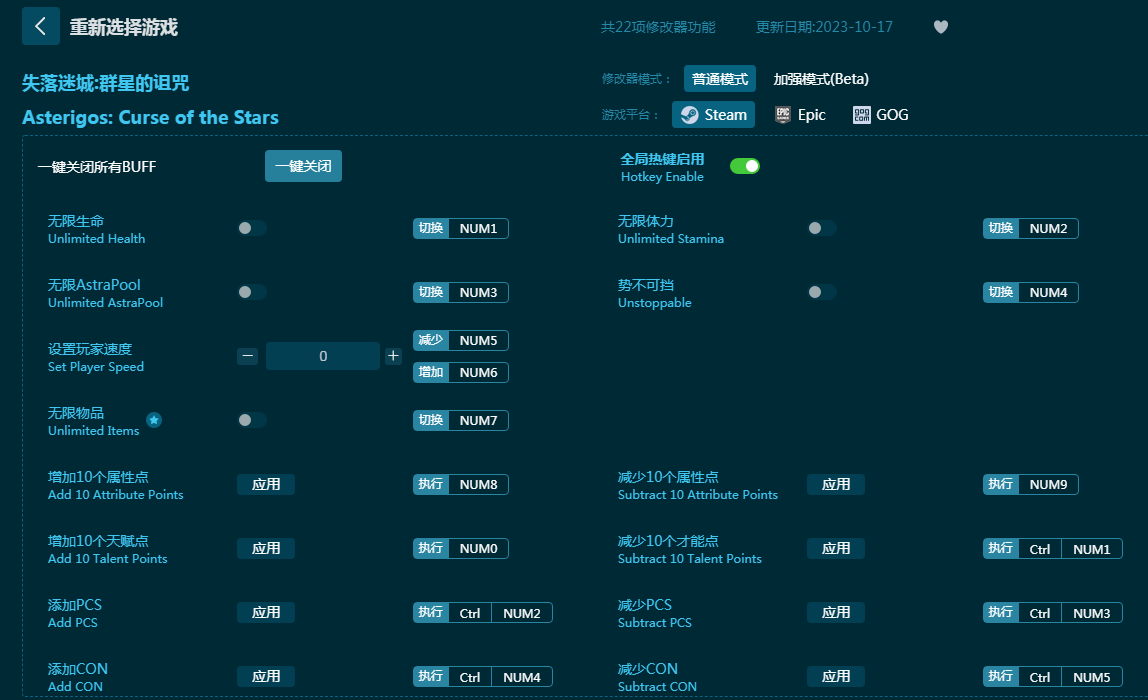Apply Add 10 Attribute Points
The image size is (1148, 700).
[266, 485]
